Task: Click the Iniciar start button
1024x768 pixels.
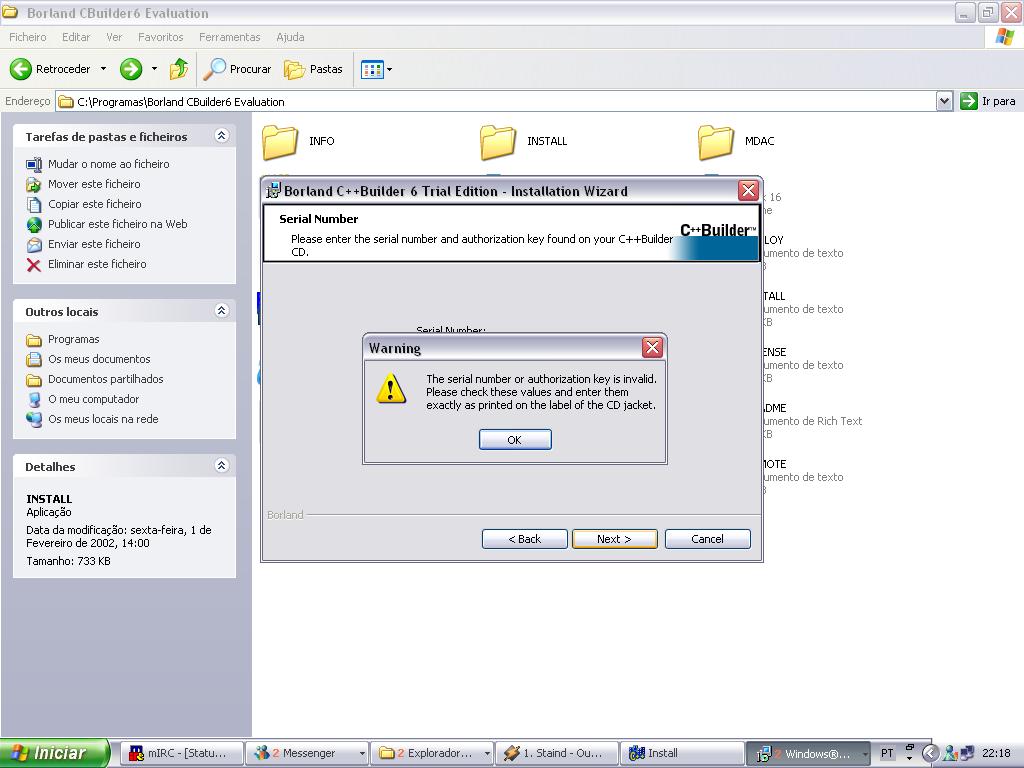Action: tap(55, 753)
